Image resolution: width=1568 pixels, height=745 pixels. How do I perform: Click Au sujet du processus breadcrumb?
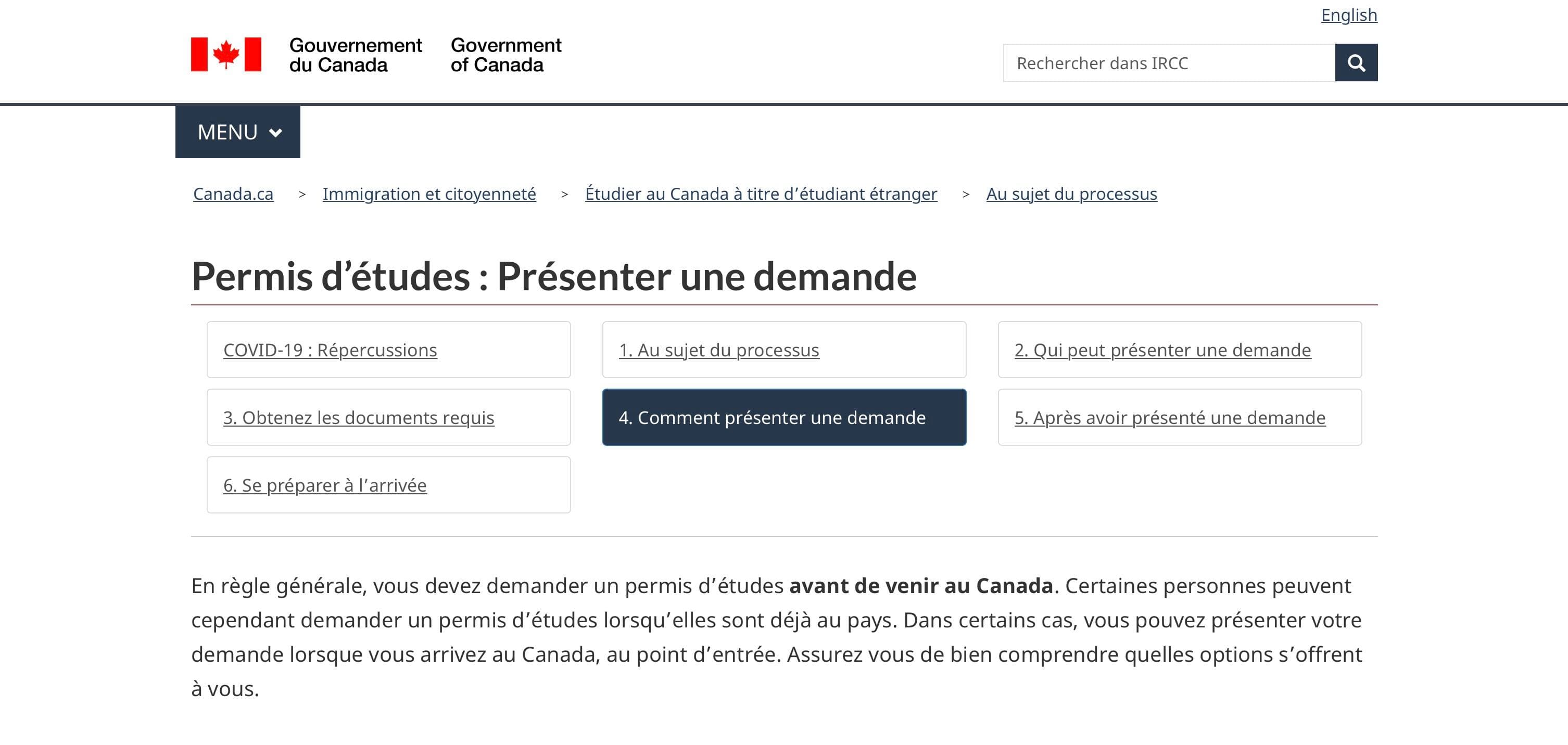[x=1071, y=194]
